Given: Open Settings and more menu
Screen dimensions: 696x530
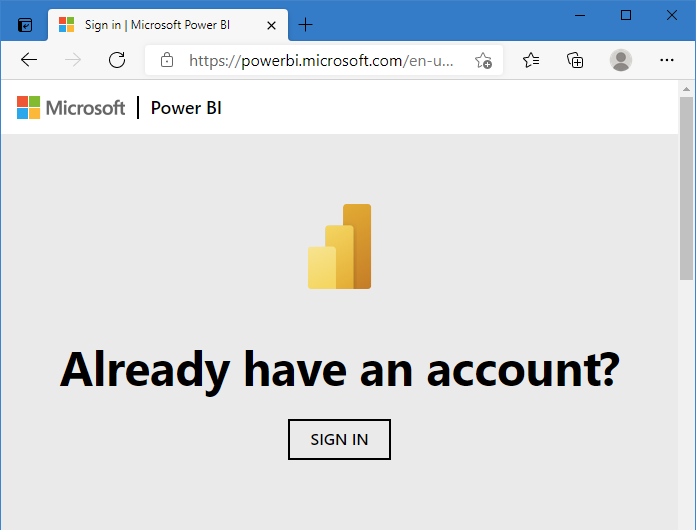Looking at the screenshot, I should click(667, 60).
